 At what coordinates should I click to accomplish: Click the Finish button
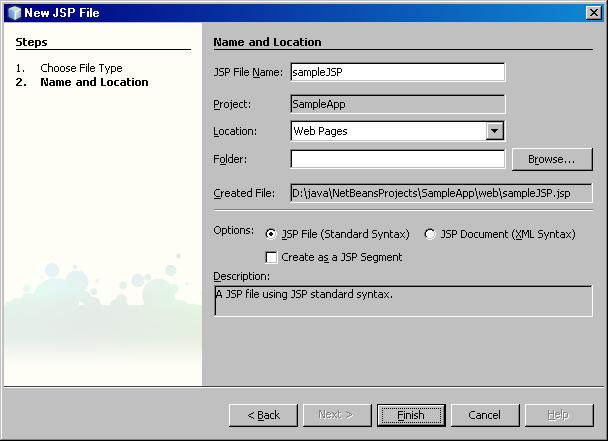pos(411,415)
